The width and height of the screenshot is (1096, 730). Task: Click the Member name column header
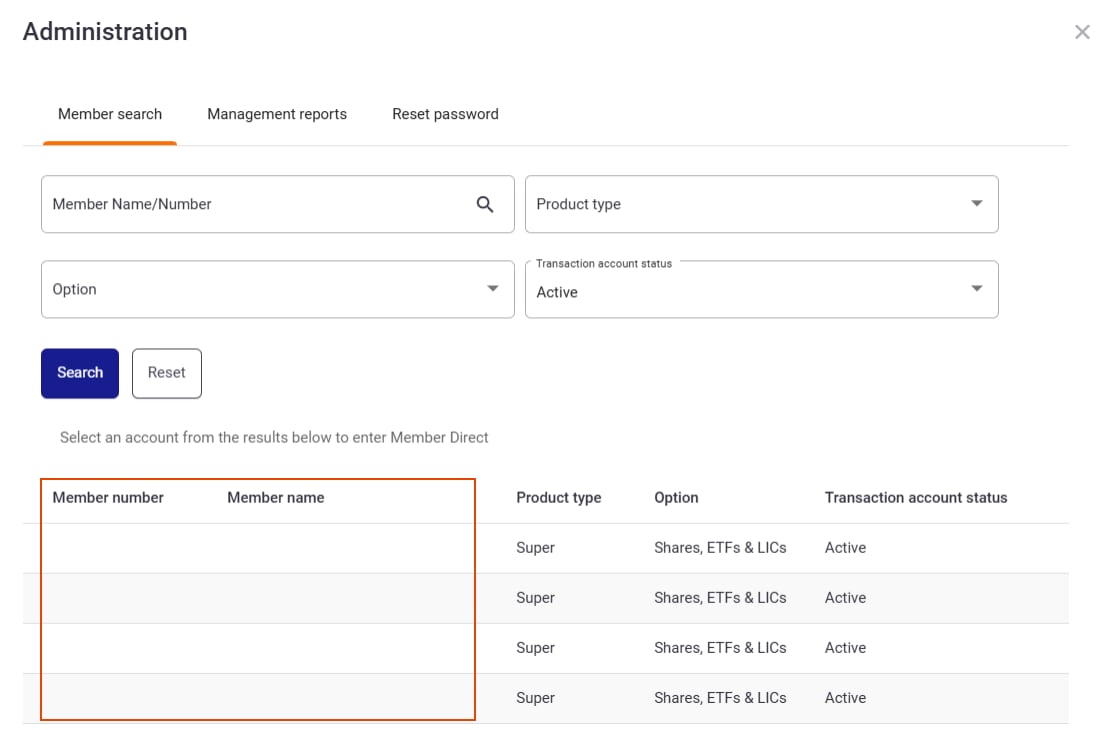click(276, 497)
